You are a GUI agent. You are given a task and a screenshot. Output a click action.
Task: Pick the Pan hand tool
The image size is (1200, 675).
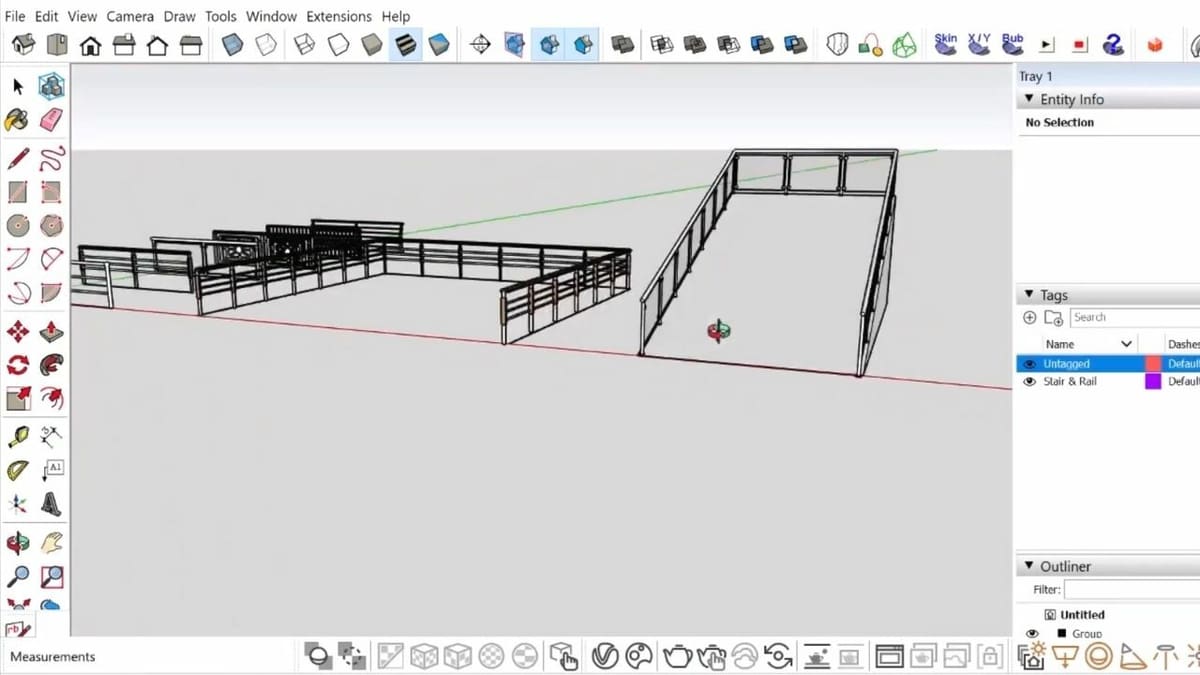point(52,543)
